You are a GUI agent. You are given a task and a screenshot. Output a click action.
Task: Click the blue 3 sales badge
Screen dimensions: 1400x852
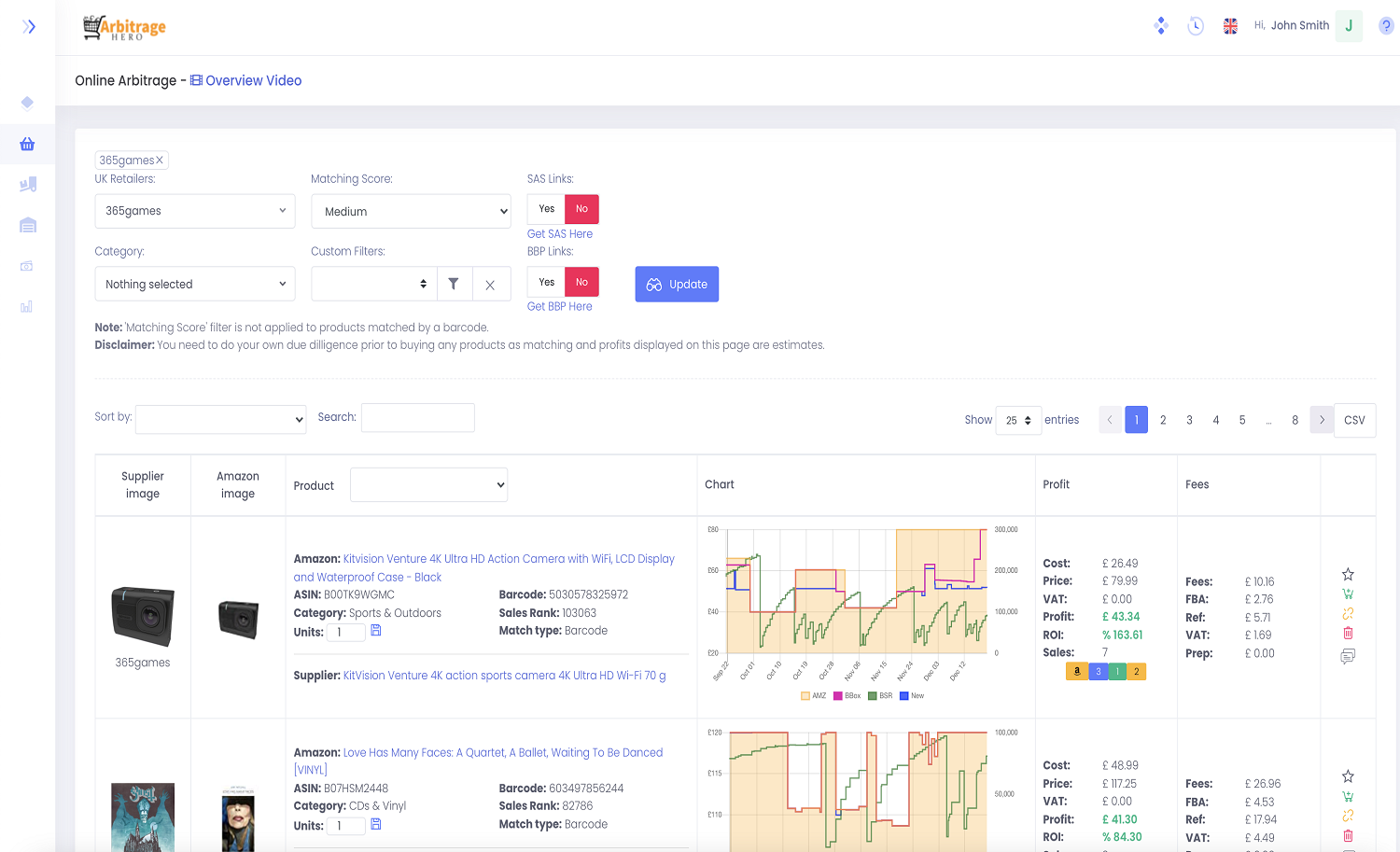coord(1099,671)
